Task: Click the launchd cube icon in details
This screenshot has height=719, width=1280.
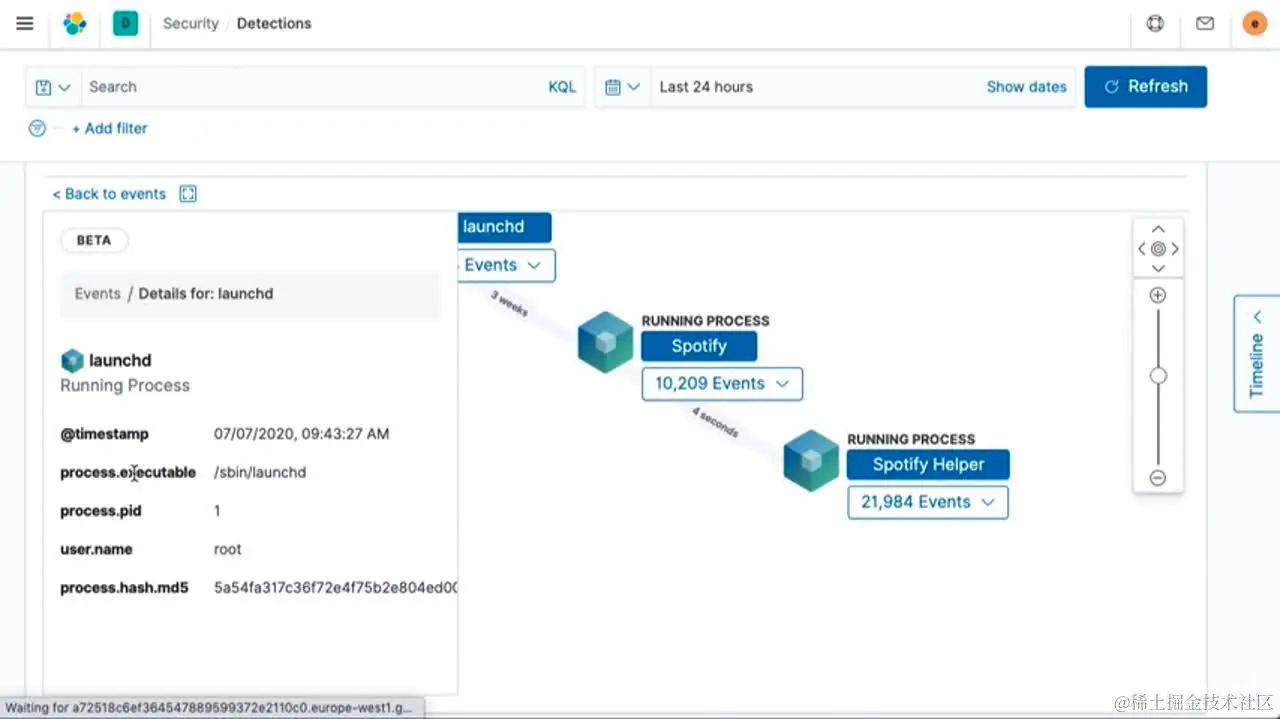Action: (72, 360)
